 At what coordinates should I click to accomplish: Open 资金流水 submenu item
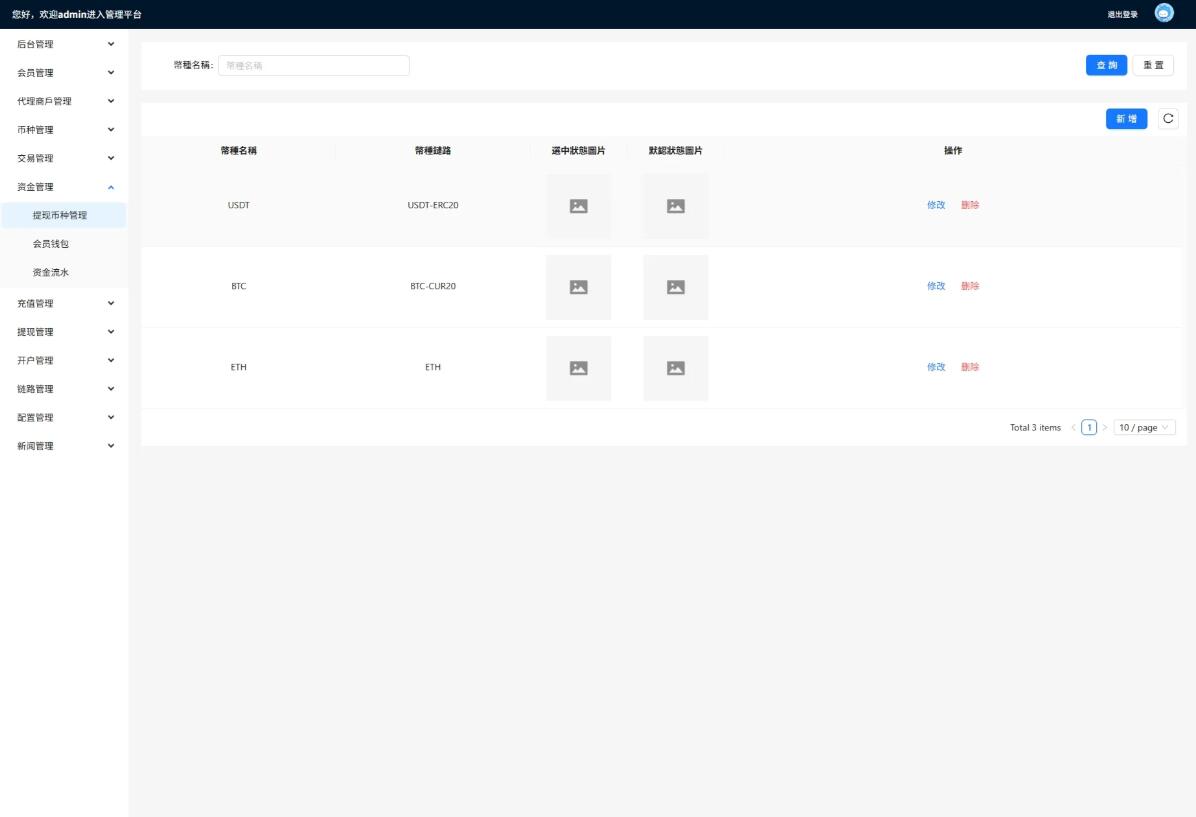pos(51,272)
